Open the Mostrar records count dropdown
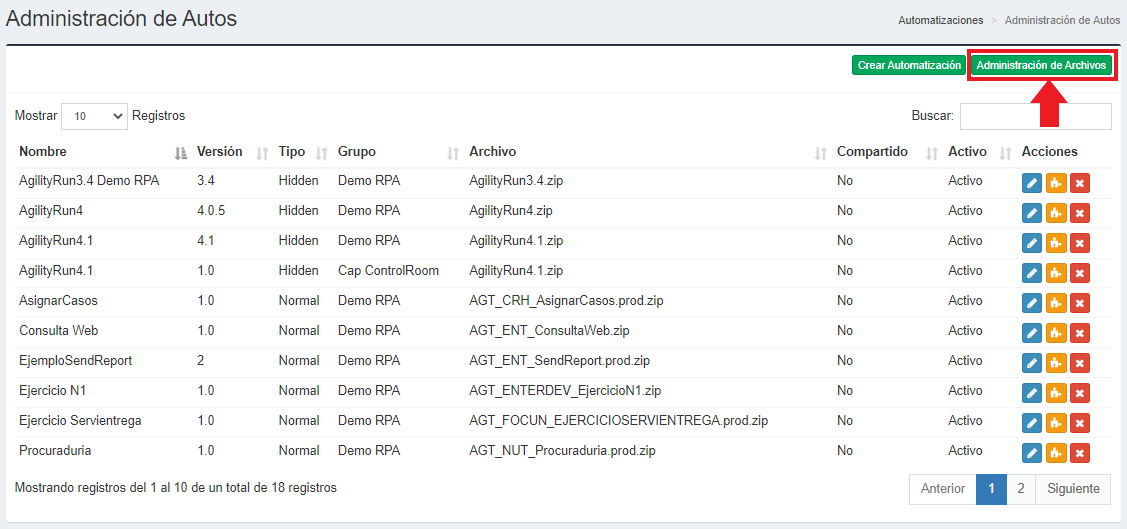The width and height of the screenshot is (1127, 529). pos(94,116)
